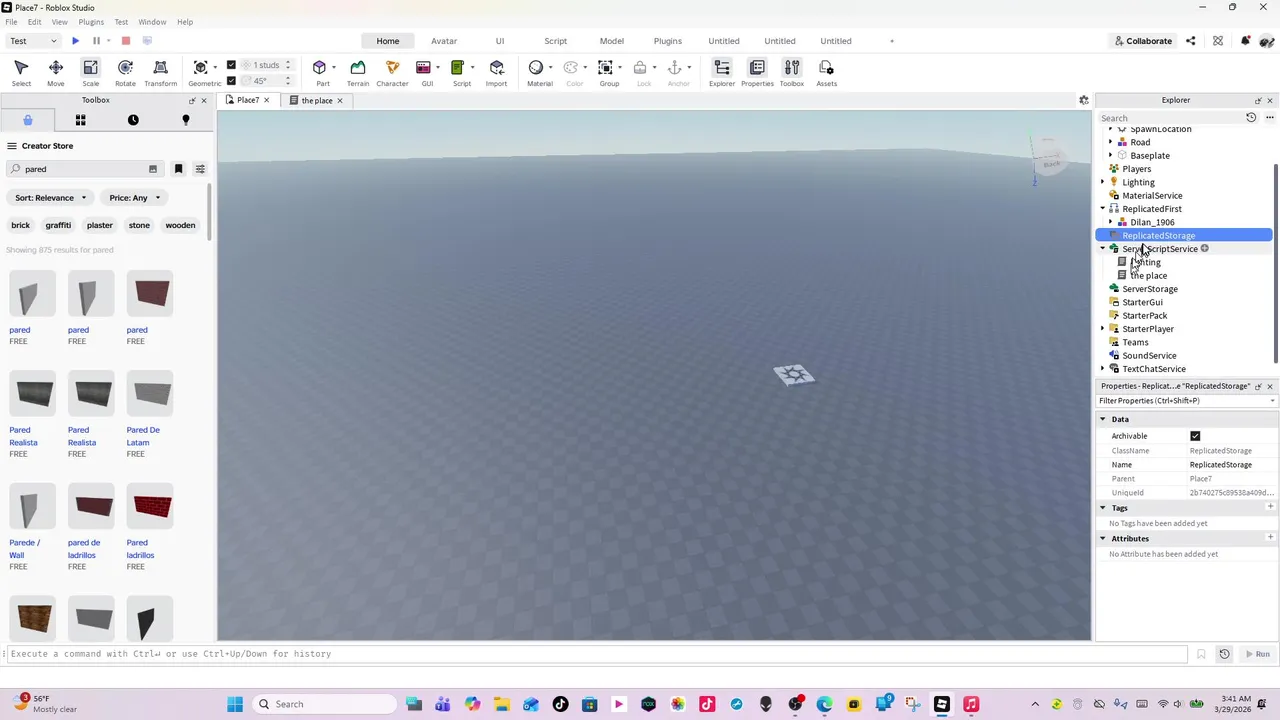Insert a Part from the ribbon
1280x720 pixels.
point(322,72)
